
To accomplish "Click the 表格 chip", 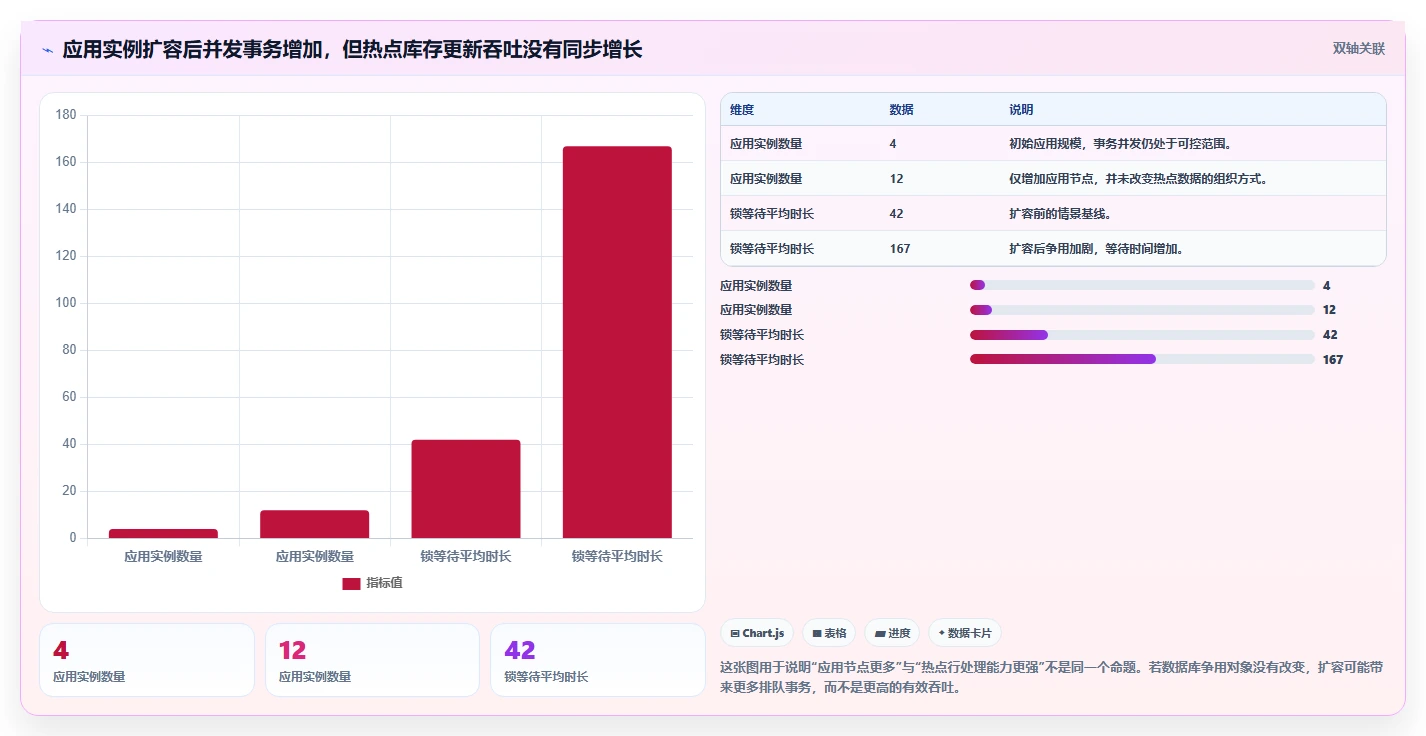I will click(x=829, y=633).
